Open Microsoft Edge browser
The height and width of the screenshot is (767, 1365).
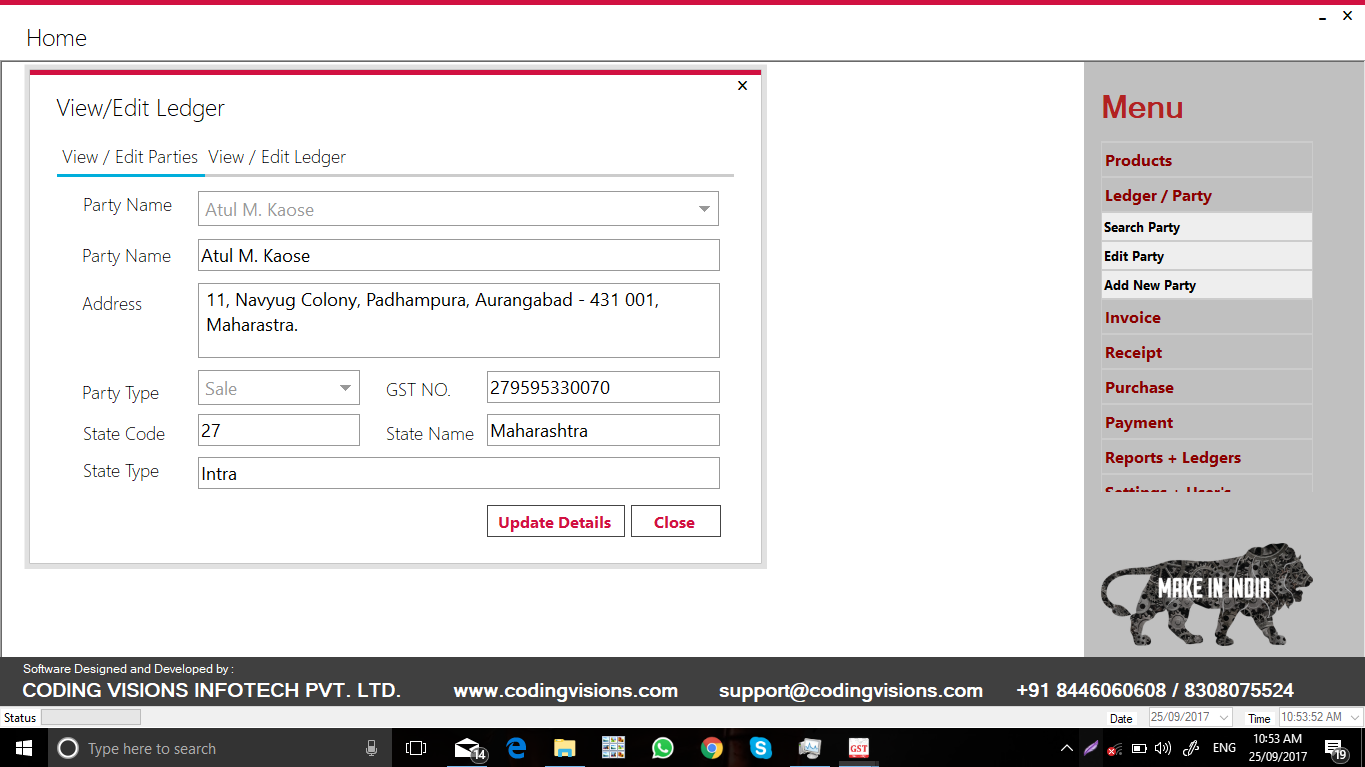point(516,748)
